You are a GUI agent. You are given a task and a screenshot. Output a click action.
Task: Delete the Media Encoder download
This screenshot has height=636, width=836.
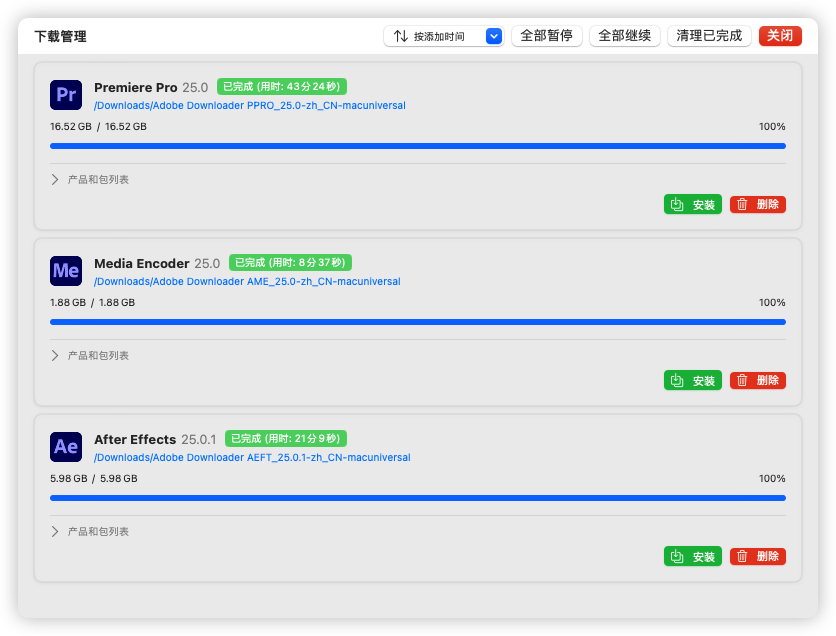[x=757, y=380]
